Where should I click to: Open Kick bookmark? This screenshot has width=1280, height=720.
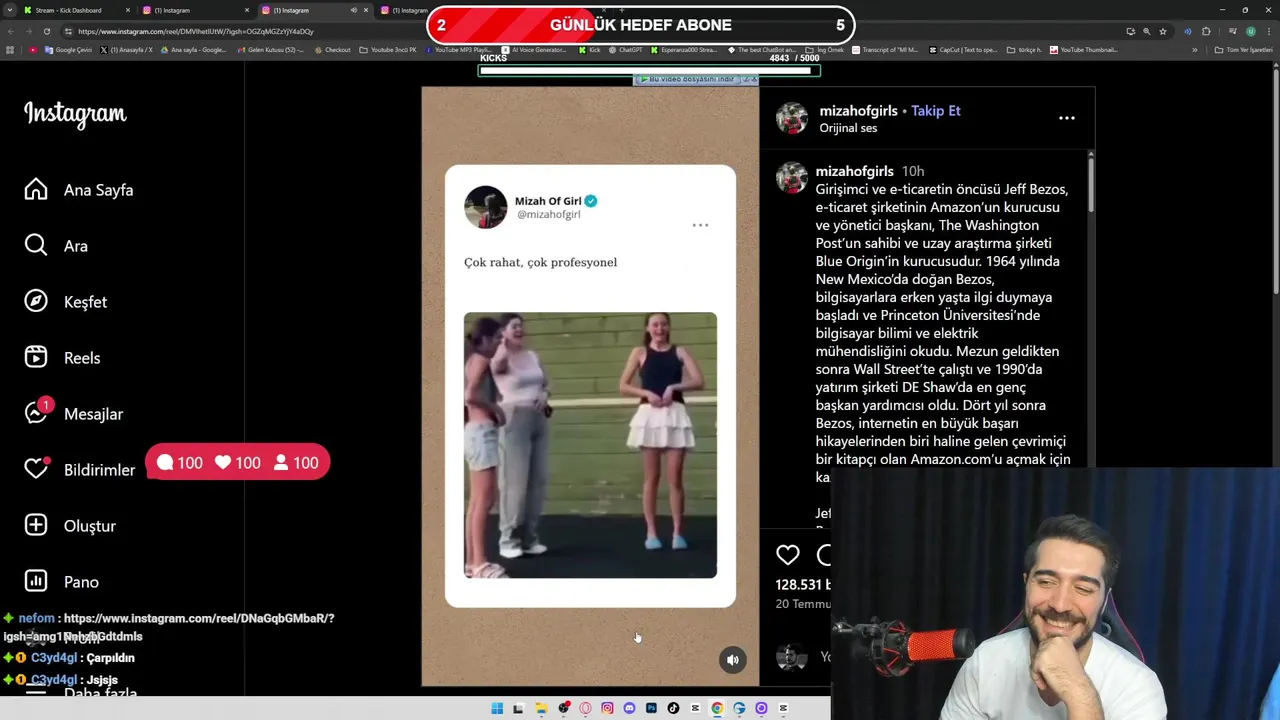click(x=589, y=50)
